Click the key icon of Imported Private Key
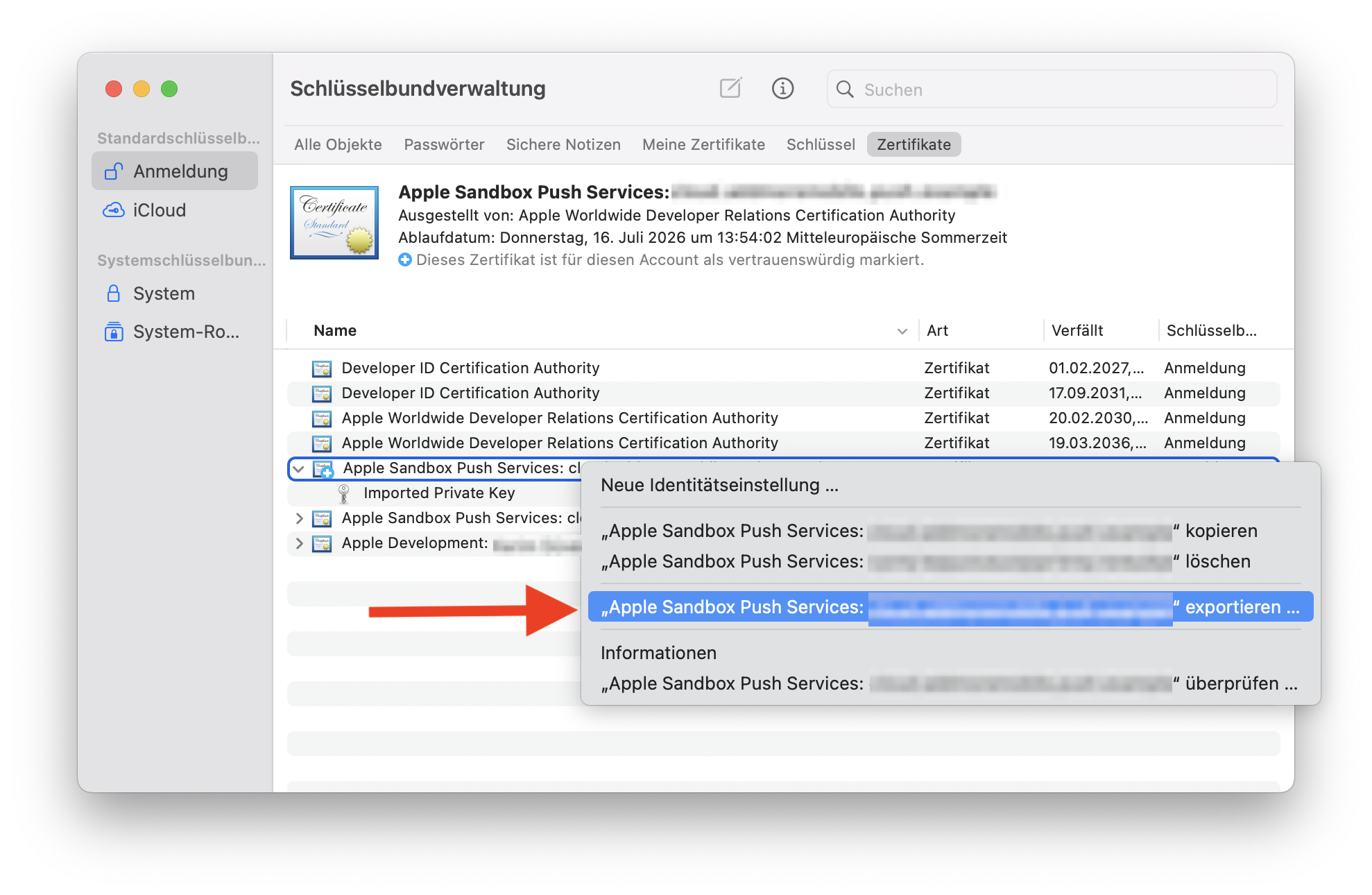This screenshot has width=1372, height=895. 343,493
